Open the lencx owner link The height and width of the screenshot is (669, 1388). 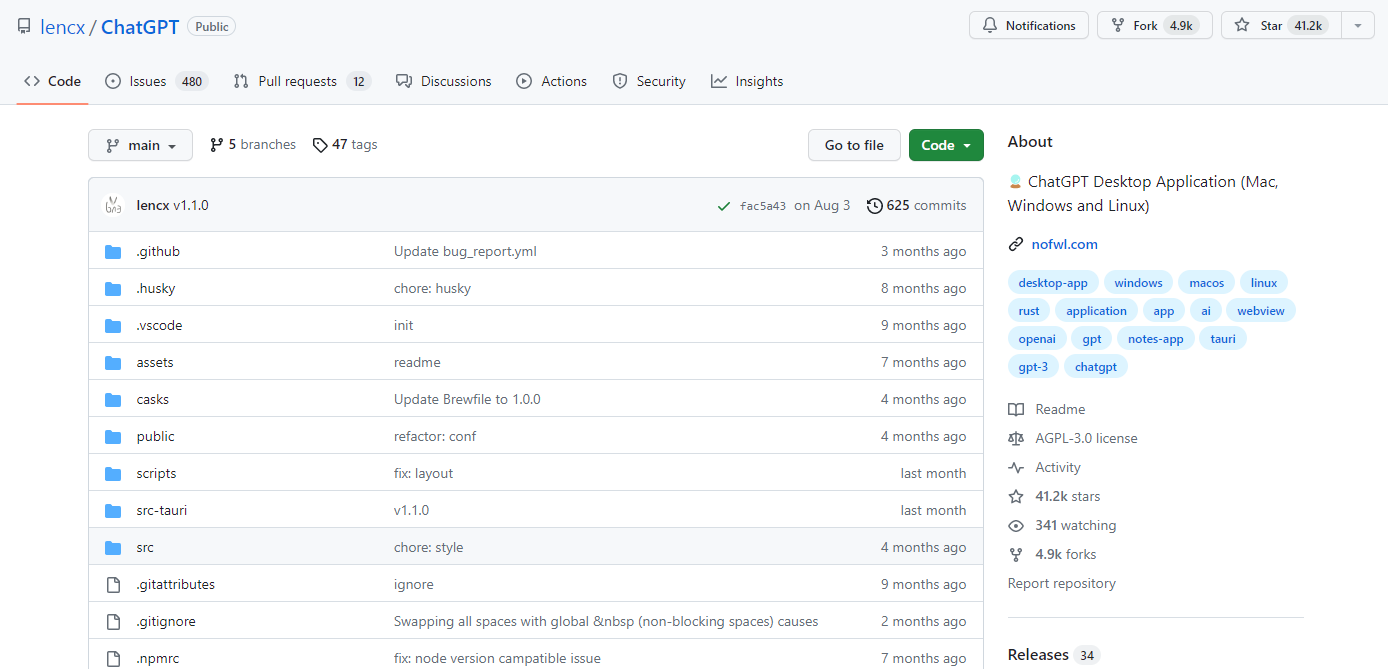point(62,27)
